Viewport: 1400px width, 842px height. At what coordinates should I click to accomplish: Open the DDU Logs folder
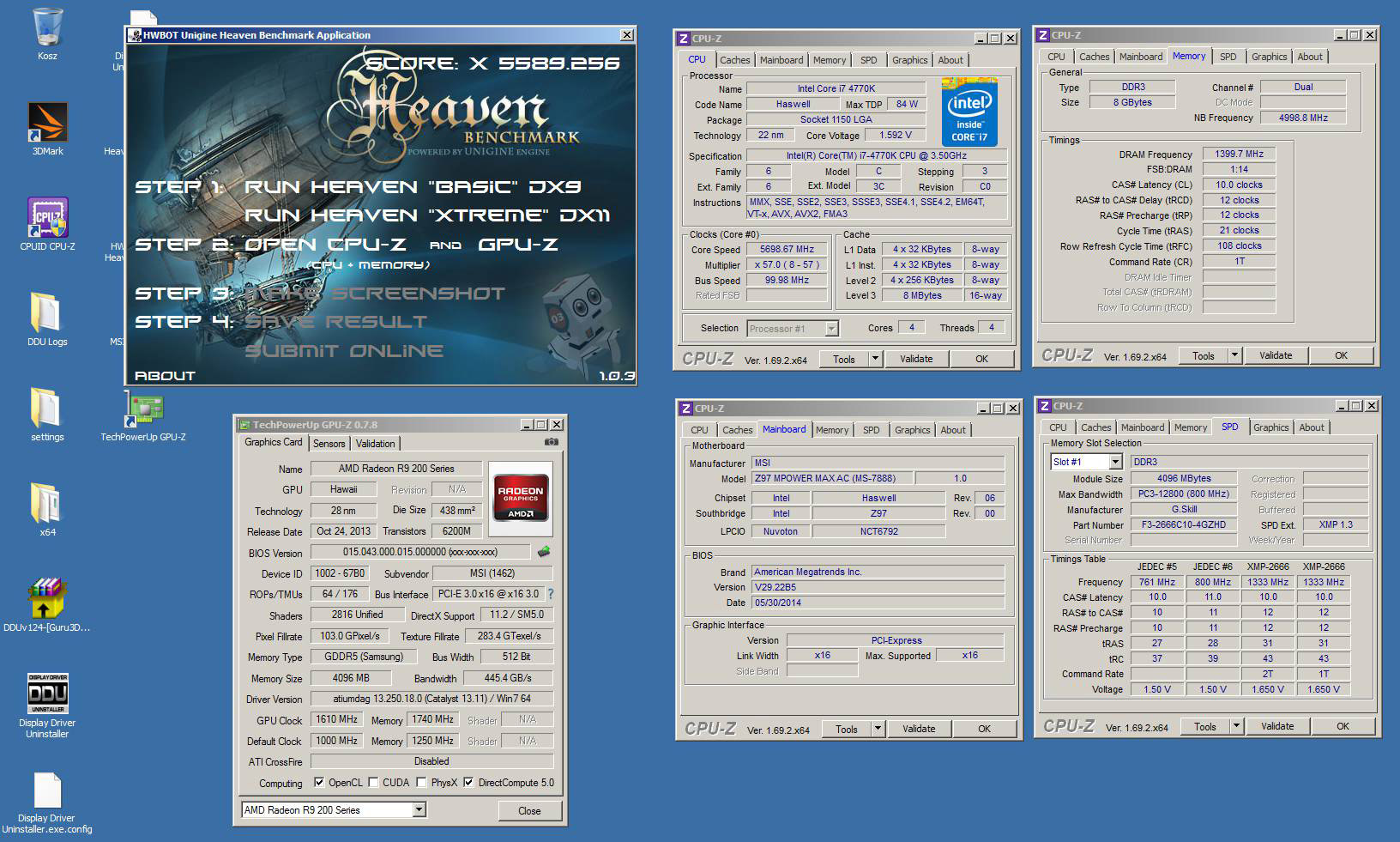tap(47, 314)
